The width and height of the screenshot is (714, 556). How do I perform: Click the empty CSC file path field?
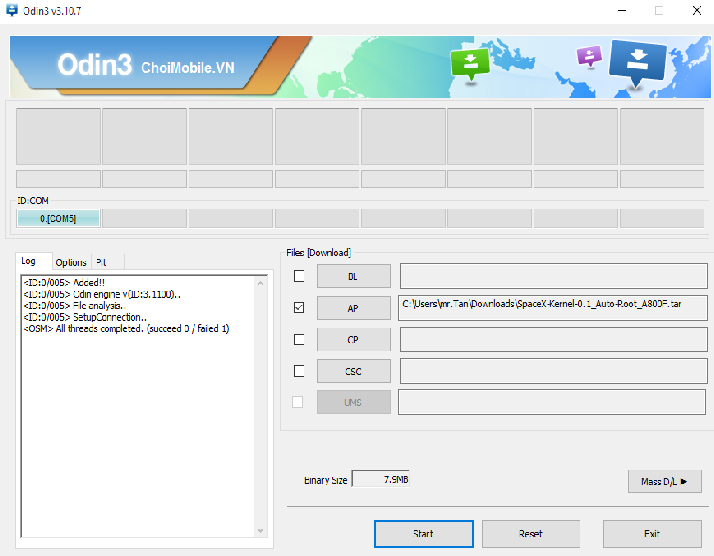(x=553, y=371)
